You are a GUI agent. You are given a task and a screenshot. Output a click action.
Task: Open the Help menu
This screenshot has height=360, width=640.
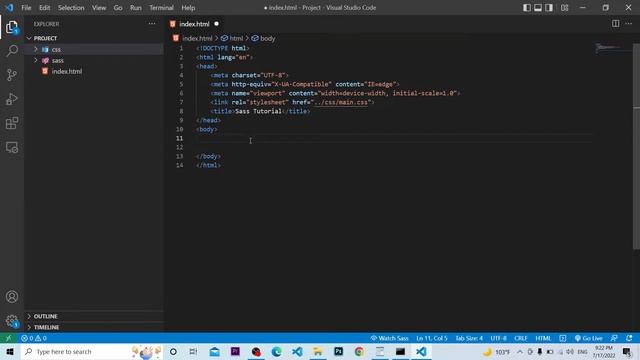[188, 8]
